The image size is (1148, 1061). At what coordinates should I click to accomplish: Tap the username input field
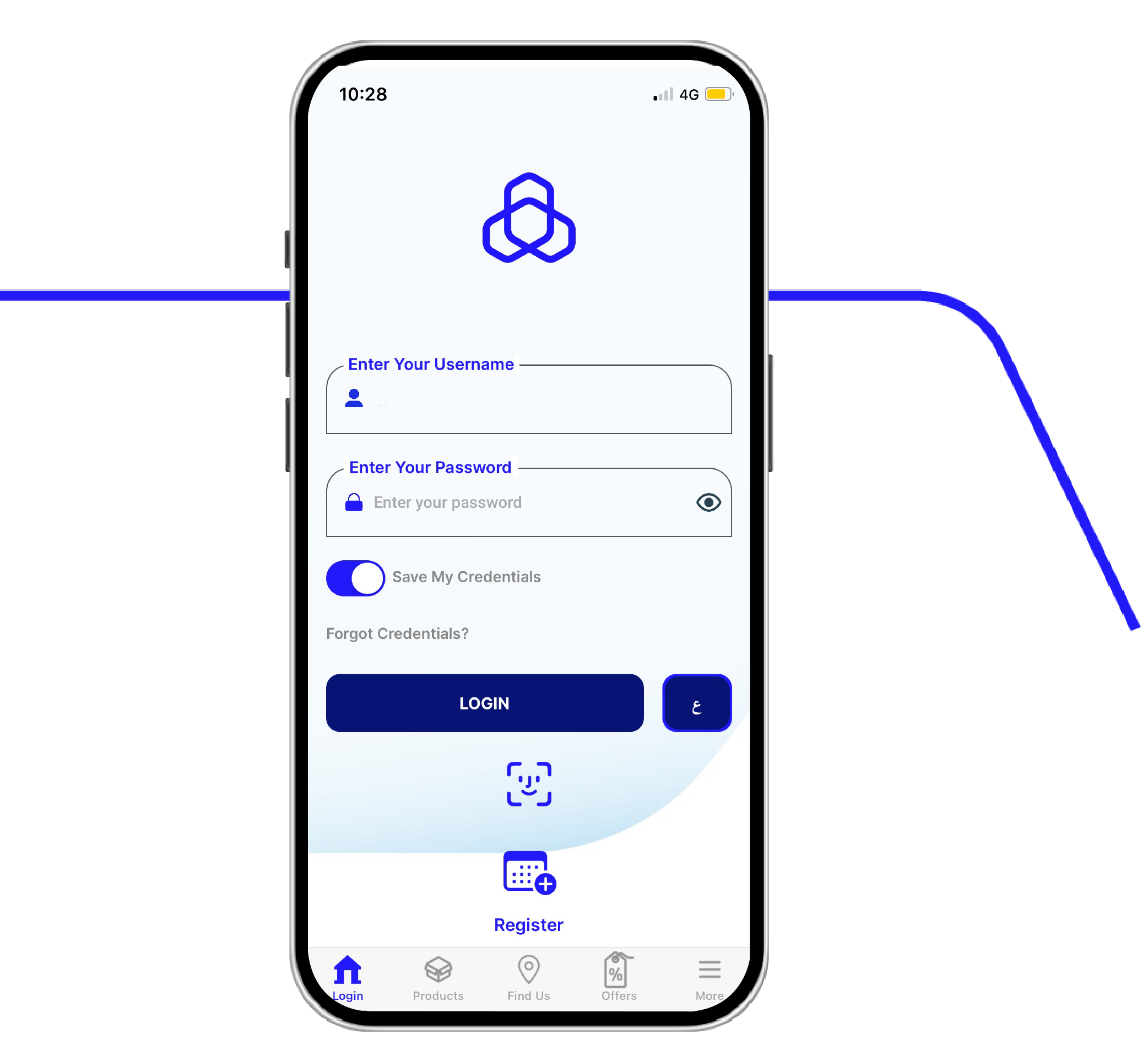529,398
